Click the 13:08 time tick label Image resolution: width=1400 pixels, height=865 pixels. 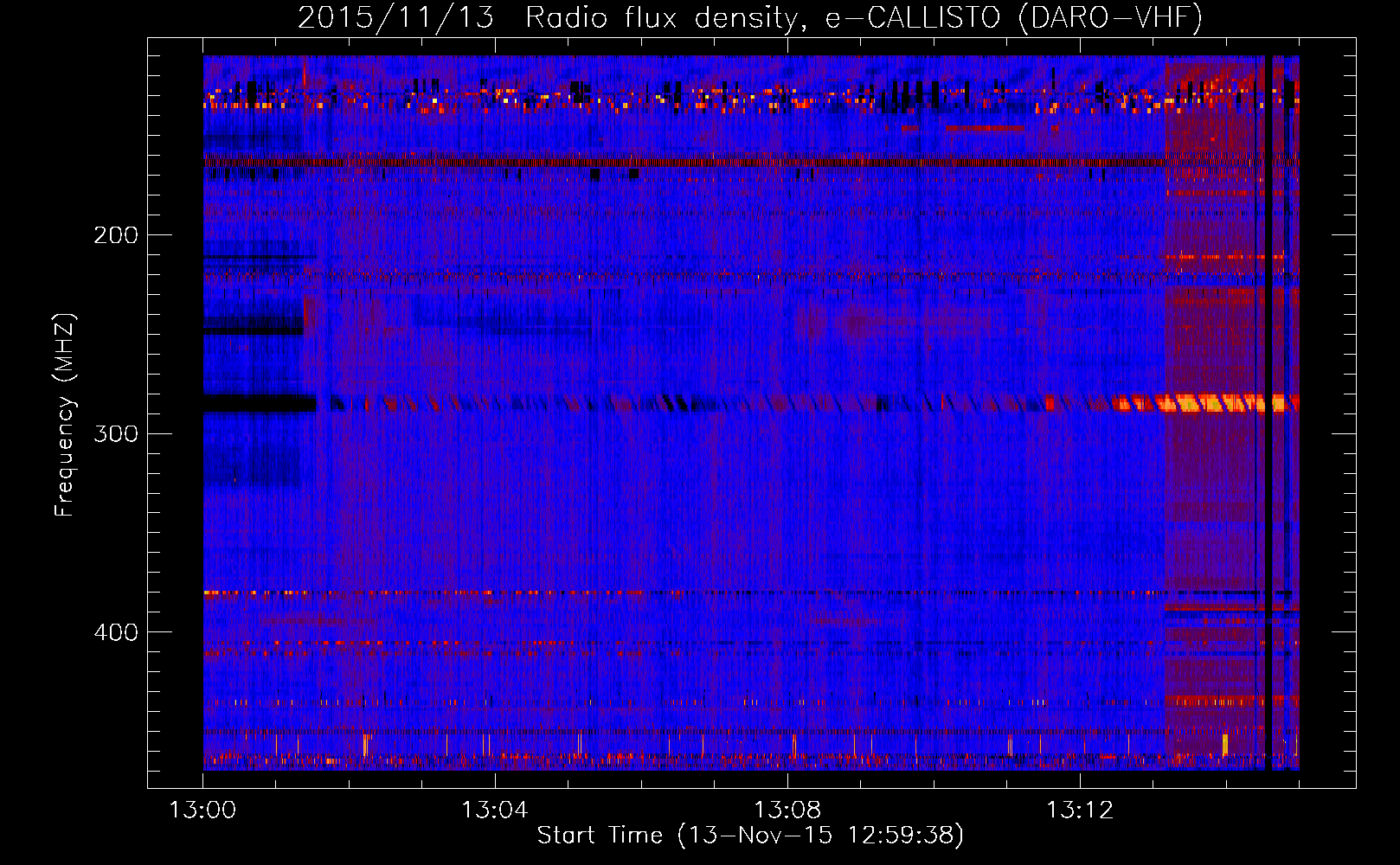pyautogui.click(x=787, y=811)
